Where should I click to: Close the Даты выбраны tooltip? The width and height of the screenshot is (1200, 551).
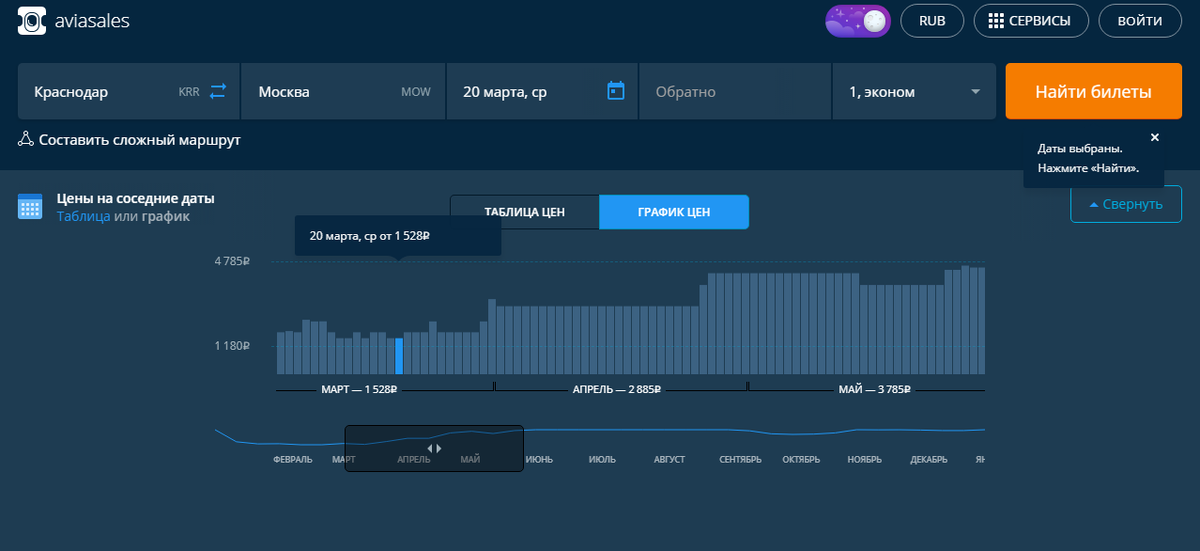click(1154, 137)
